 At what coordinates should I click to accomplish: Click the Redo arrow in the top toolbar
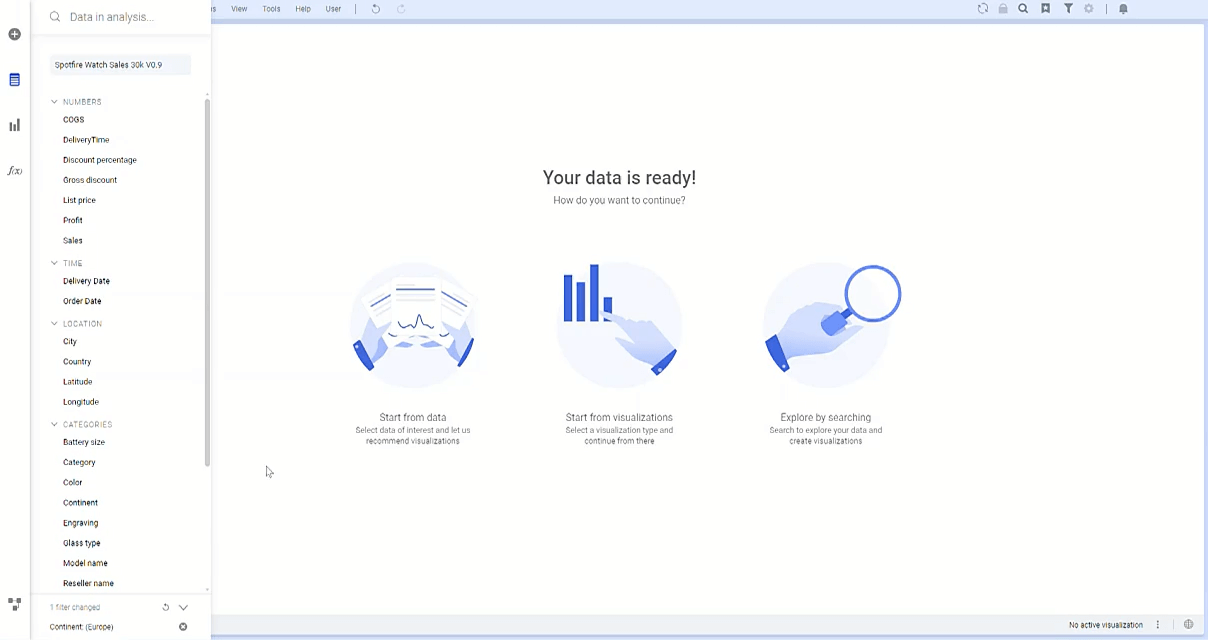(x=401, y=9)
